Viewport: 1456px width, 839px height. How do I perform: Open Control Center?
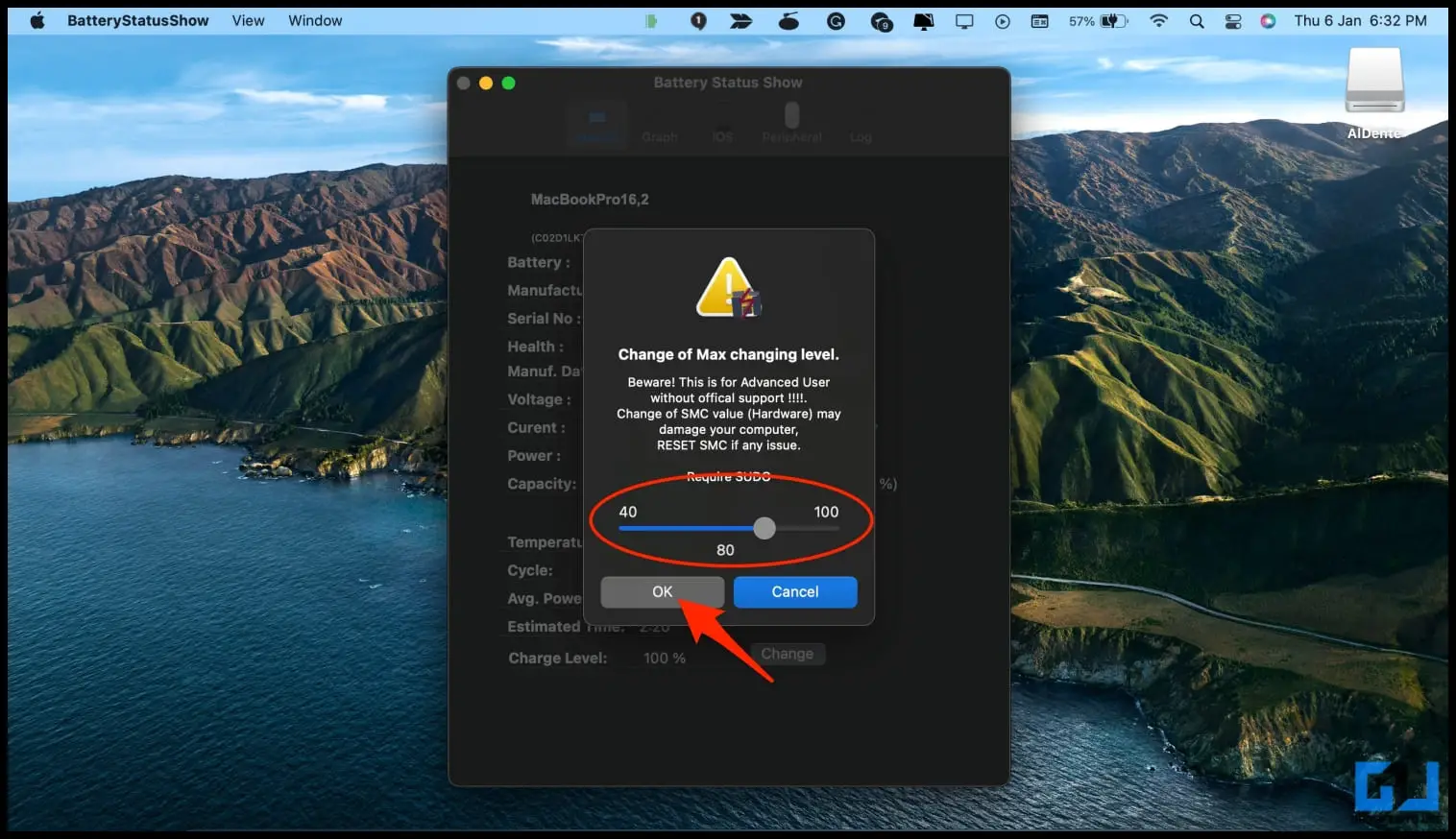pyautogui.click(x=1233, y=21)
